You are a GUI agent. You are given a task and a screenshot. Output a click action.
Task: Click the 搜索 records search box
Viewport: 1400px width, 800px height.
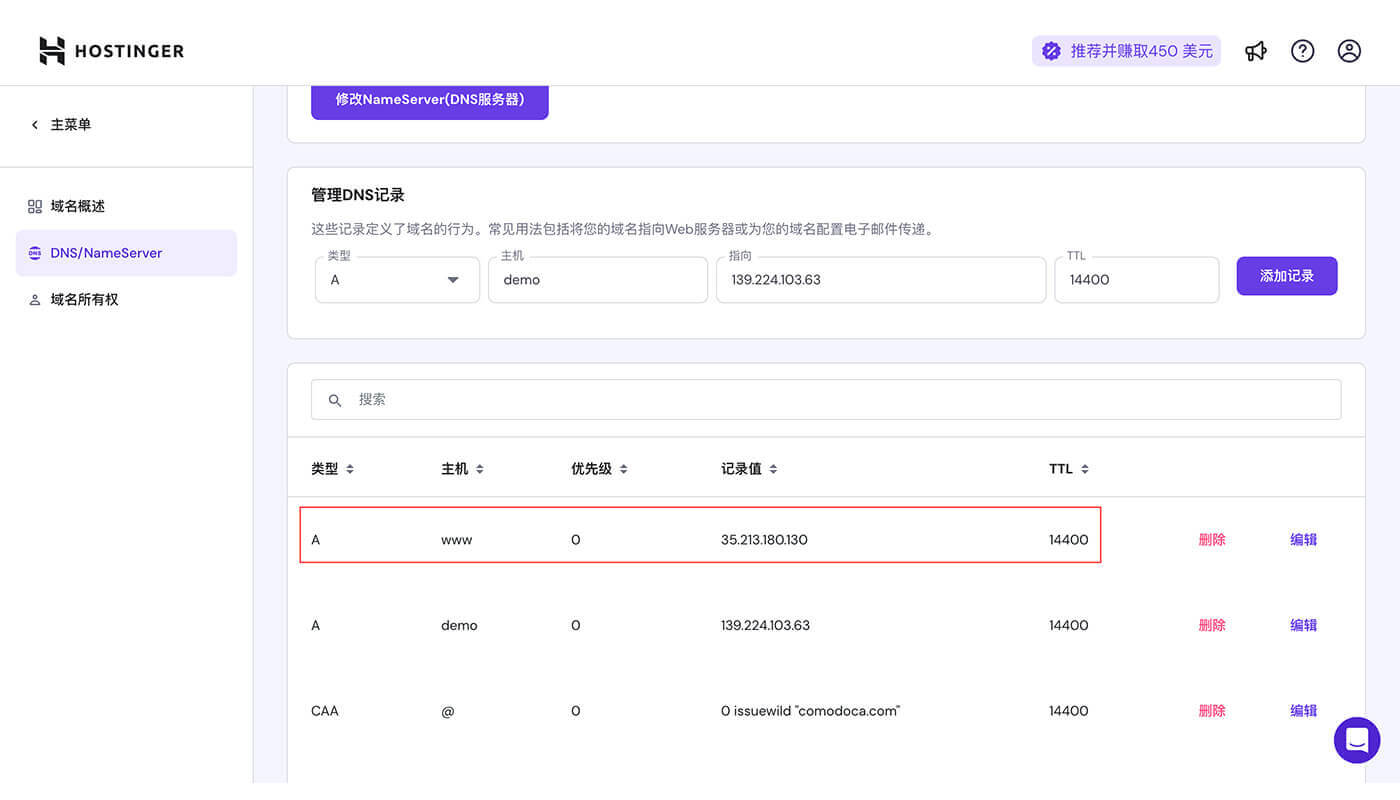[826, 400]
